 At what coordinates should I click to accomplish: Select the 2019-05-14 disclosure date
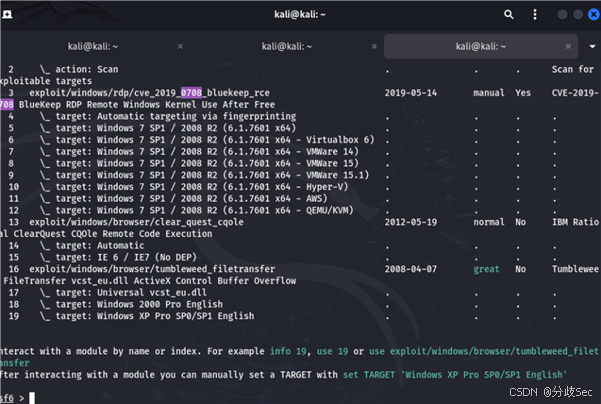[x=411, y=93]
